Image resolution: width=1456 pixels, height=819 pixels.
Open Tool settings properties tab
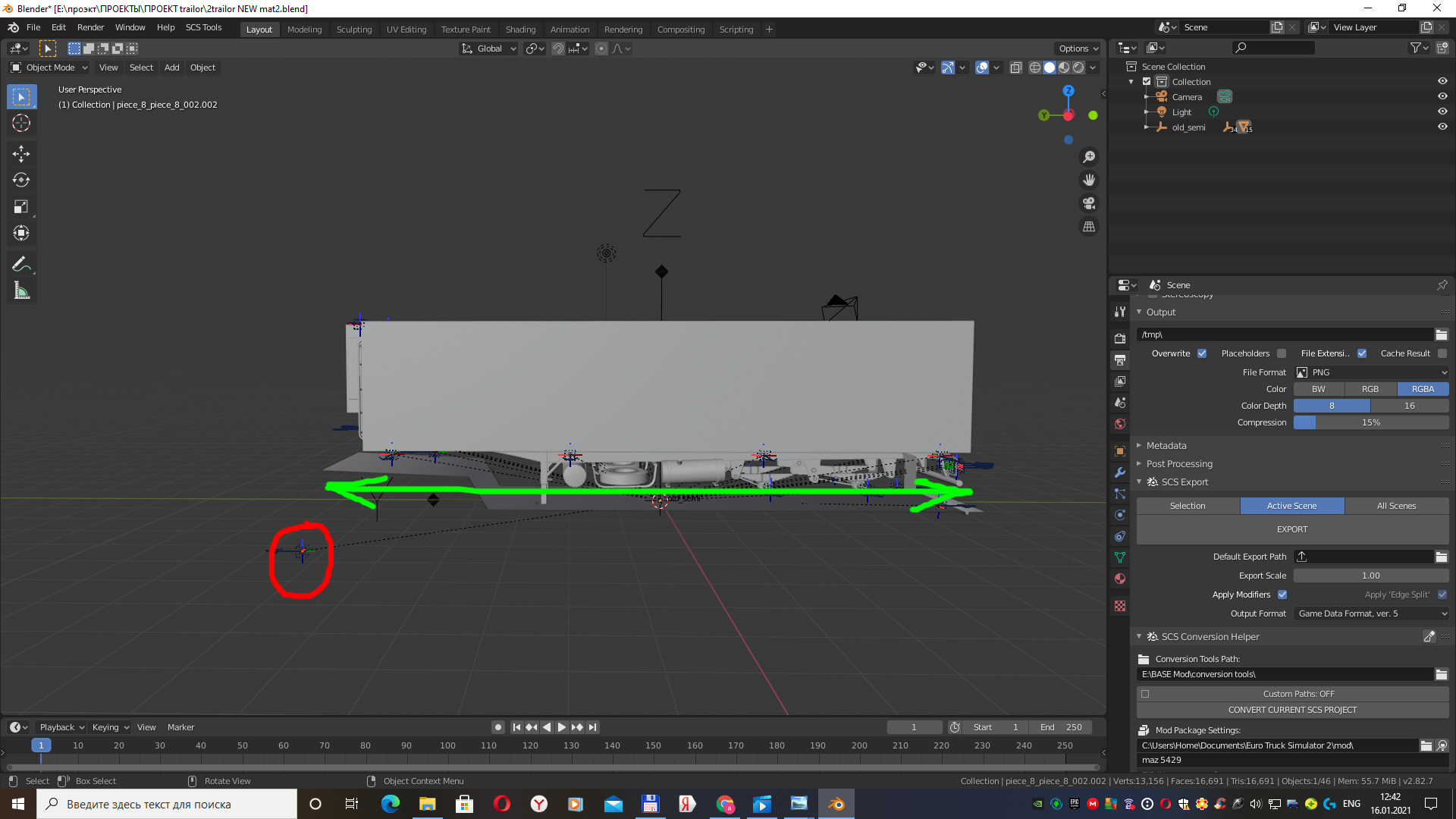(1120, 312)
